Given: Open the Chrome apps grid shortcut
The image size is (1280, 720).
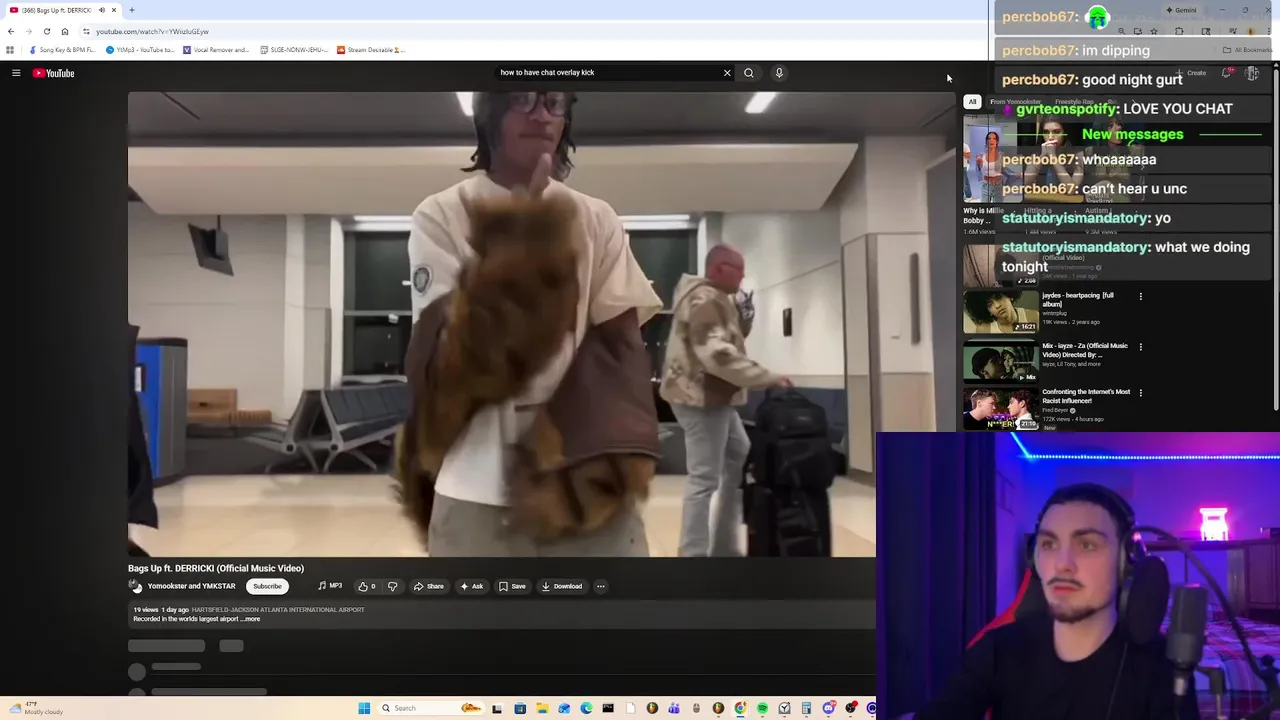Looking at the screenshot, I should (x=10, y=50).
